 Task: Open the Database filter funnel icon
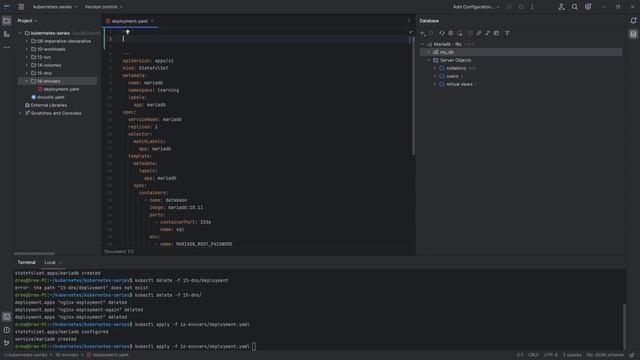[507, 33]
